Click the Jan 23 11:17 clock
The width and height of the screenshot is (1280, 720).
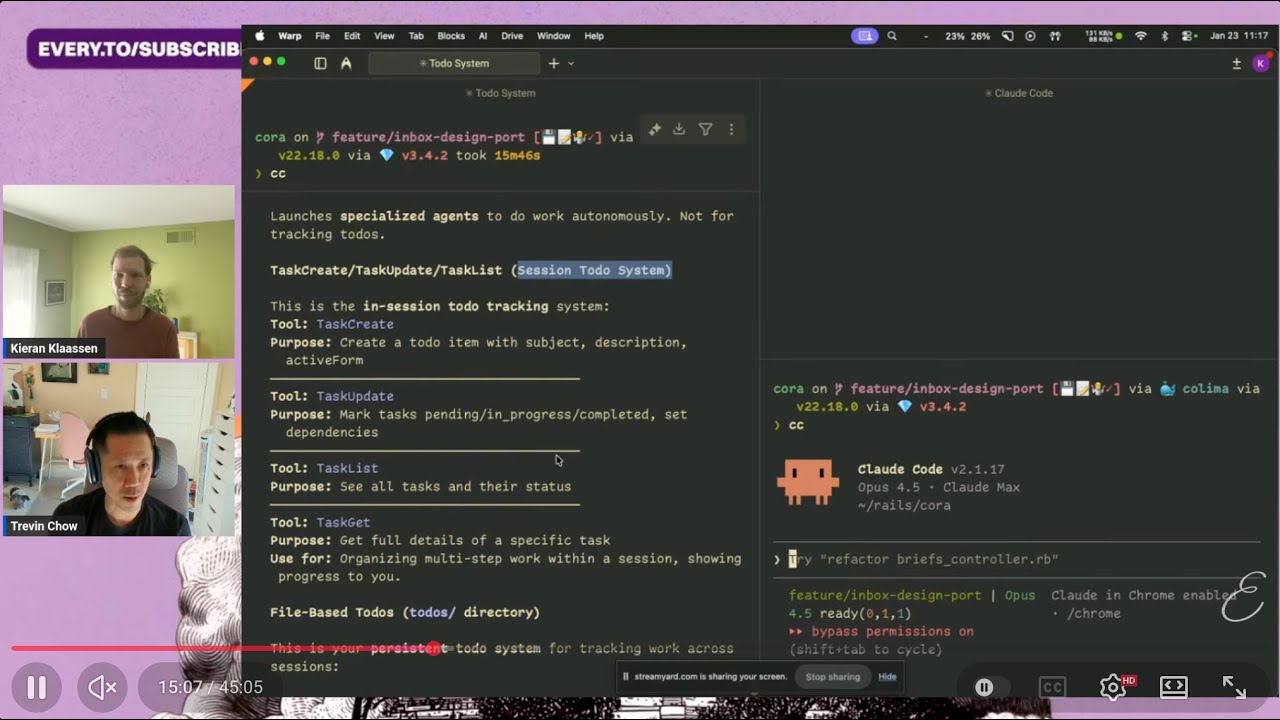1239,36
